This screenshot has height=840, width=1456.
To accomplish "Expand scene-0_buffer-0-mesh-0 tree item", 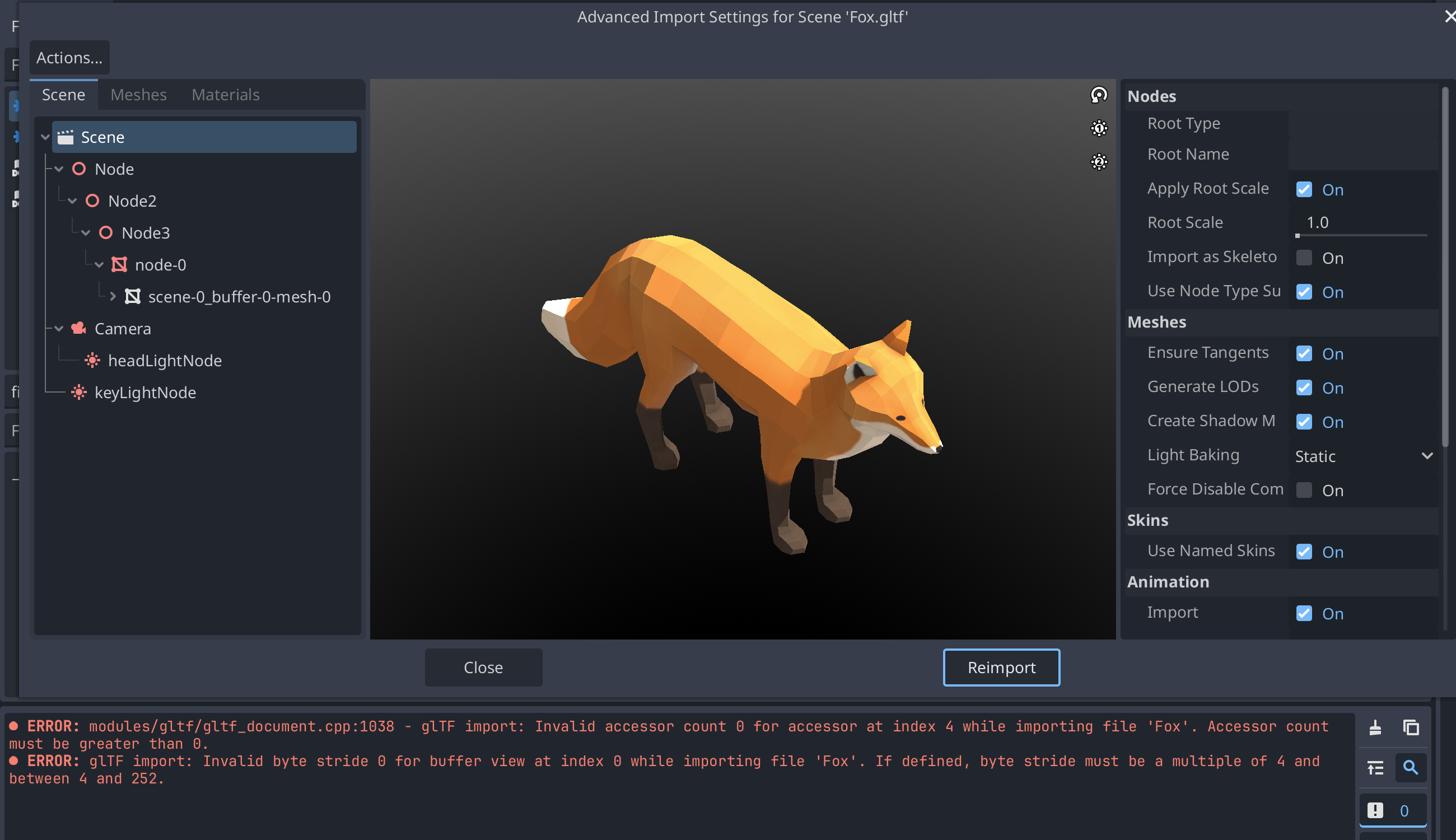I will point(113,297).
